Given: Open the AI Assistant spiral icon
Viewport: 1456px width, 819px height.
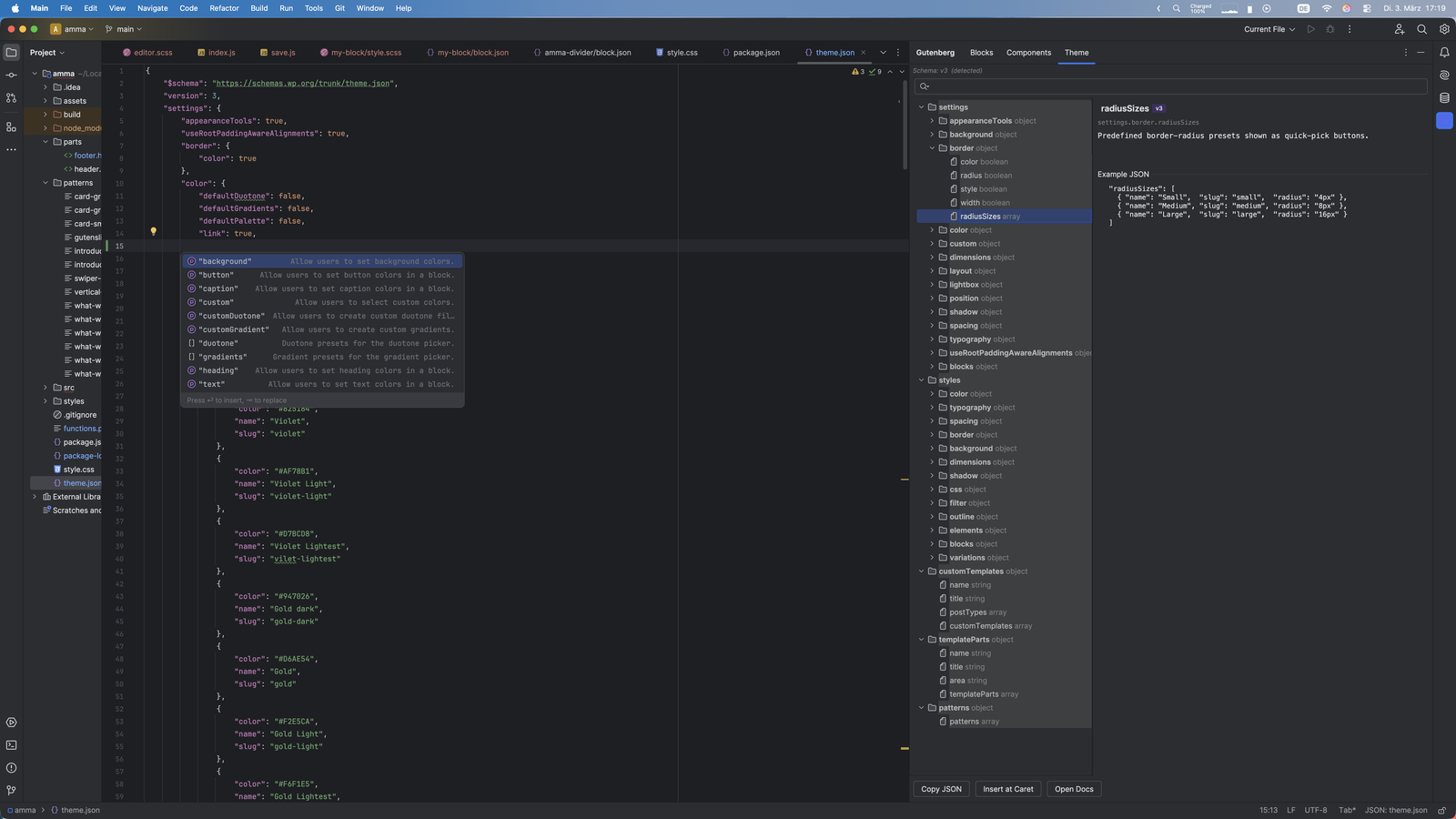Looking at the screenshot, I should pyautogui.click(x=1444, y=76).
